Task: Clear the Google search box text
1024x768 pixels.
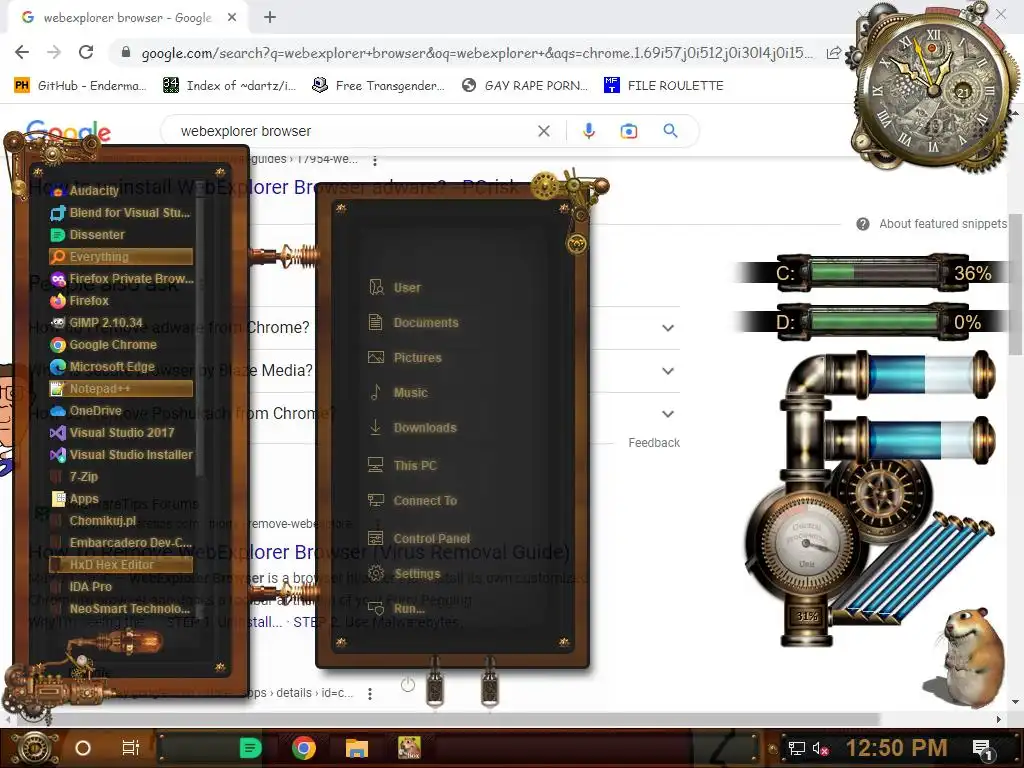Action: point(543,131)
